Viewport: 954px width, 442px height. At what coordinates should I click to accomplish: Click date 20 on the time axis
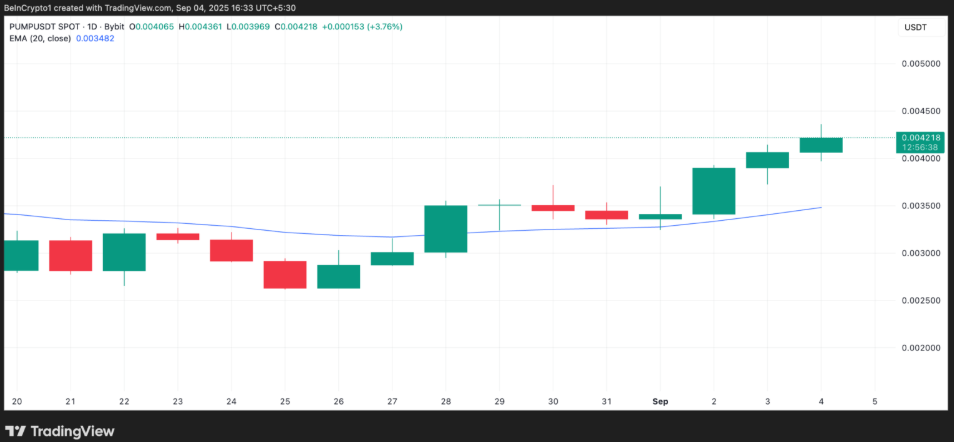click(x=15, y=401)
